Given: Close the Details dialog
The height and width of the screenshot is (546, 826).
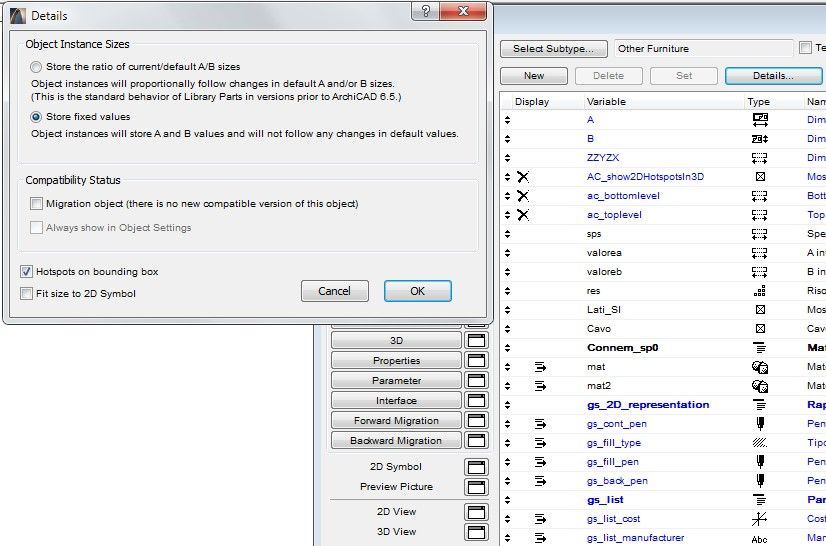Looking at the screenshot, I should click(x=463, y=11).
